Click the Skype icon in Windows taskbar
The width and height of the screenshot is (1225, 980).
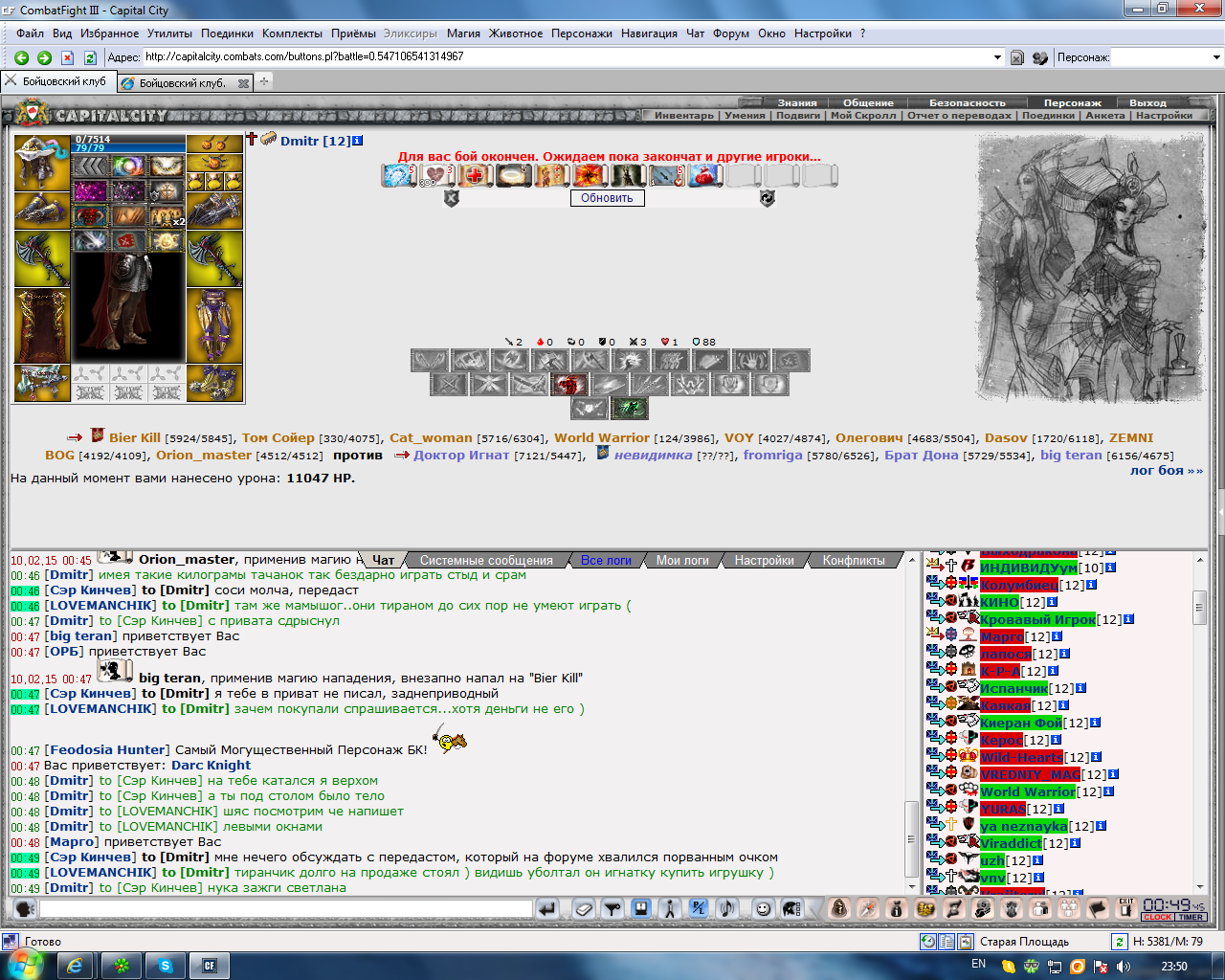click(166, 966)
